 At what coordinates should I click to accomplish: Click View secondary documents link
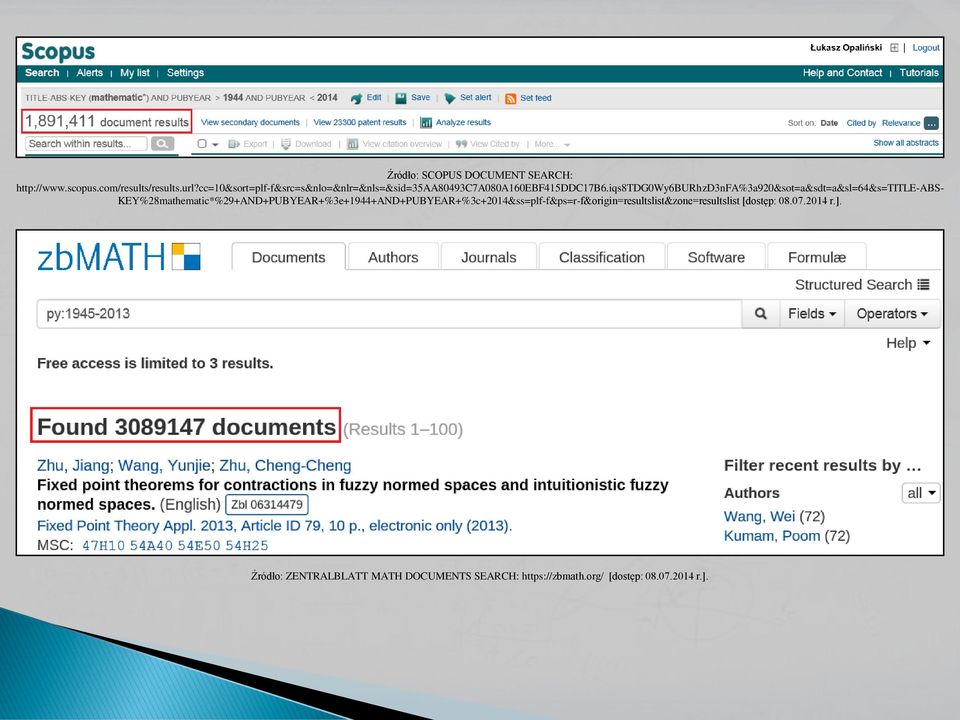[250, 122]
